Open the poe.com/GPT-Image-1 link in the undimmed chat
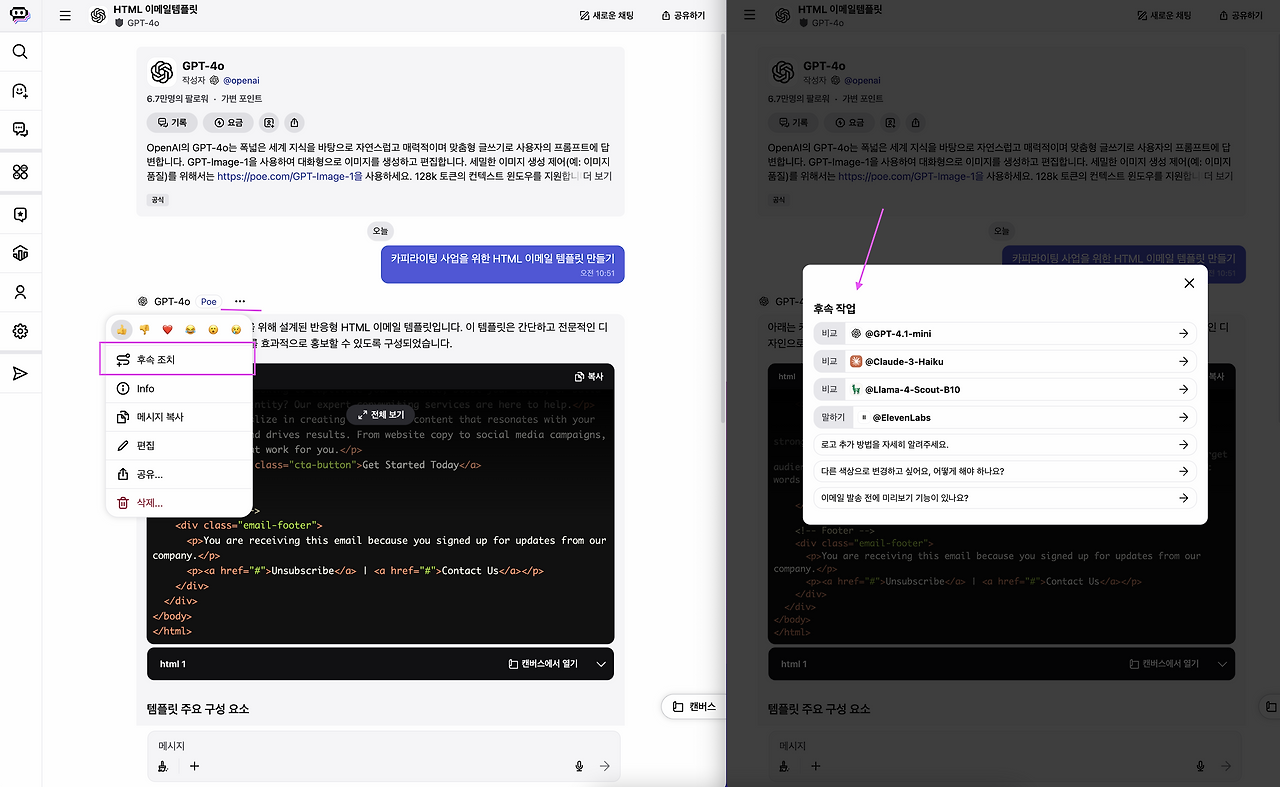This screenshot has width=1280, height=787. pyautogui.click(x=290, y=176)
